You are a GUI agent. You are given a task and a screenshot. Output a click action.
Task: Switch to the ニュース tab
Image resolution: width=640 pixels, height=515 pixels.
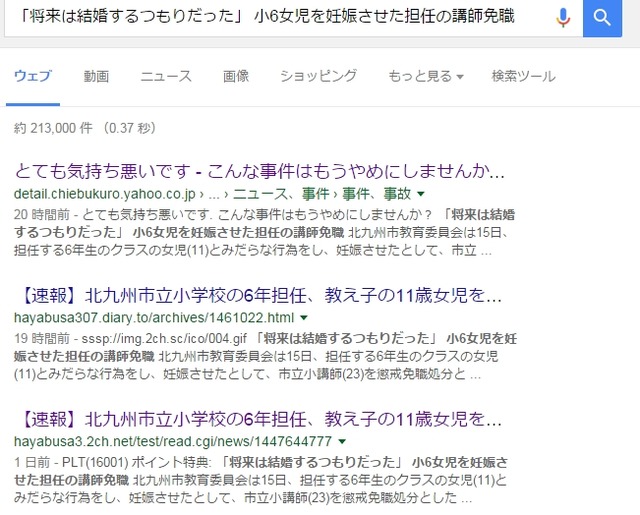[x=166, y=76]
